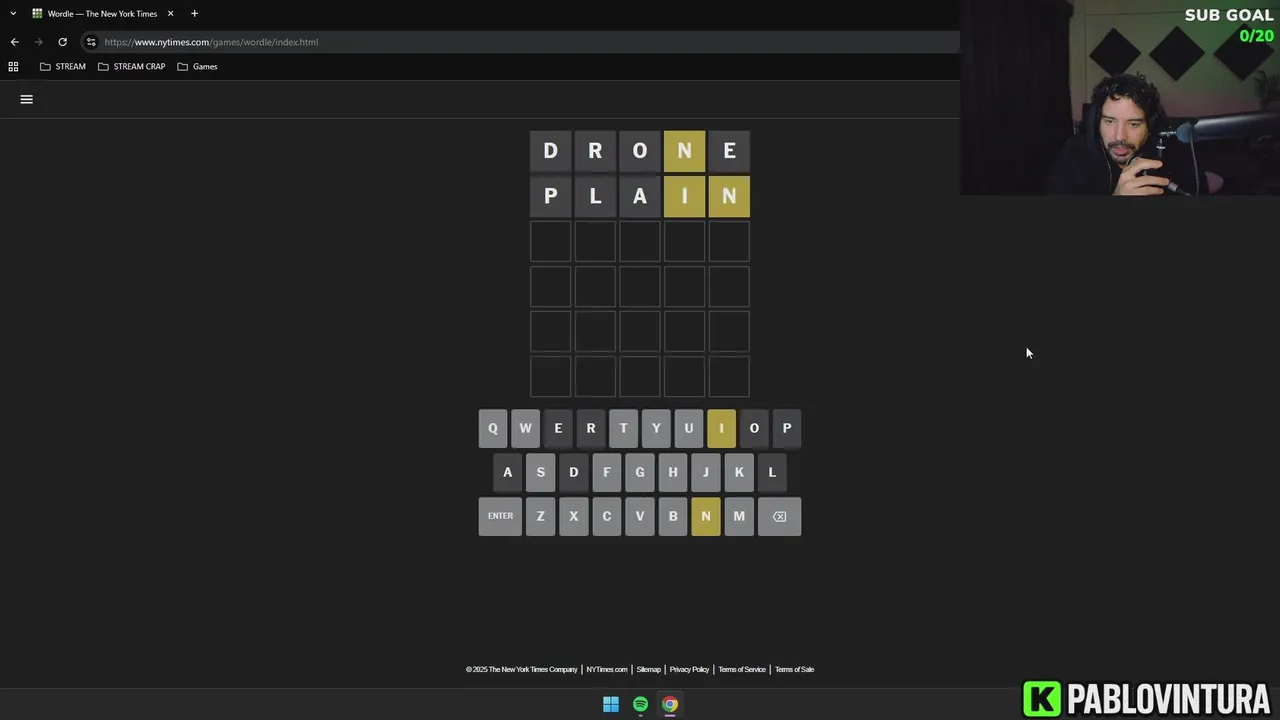The height and width of the screenshot is (720, 1280).
Task: Tap the L key on keyboard
Action: click(x=772, y=472)
